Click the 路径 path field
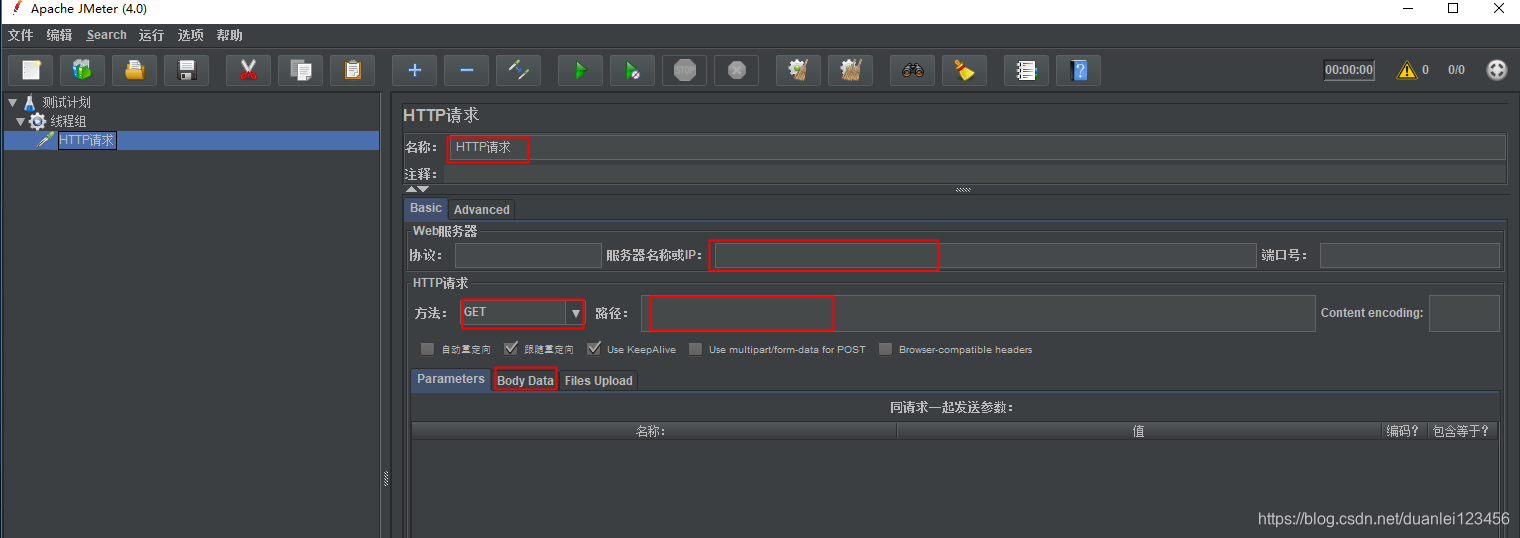The height and width of the screenshot is (538, 1520). click(979, 313)
